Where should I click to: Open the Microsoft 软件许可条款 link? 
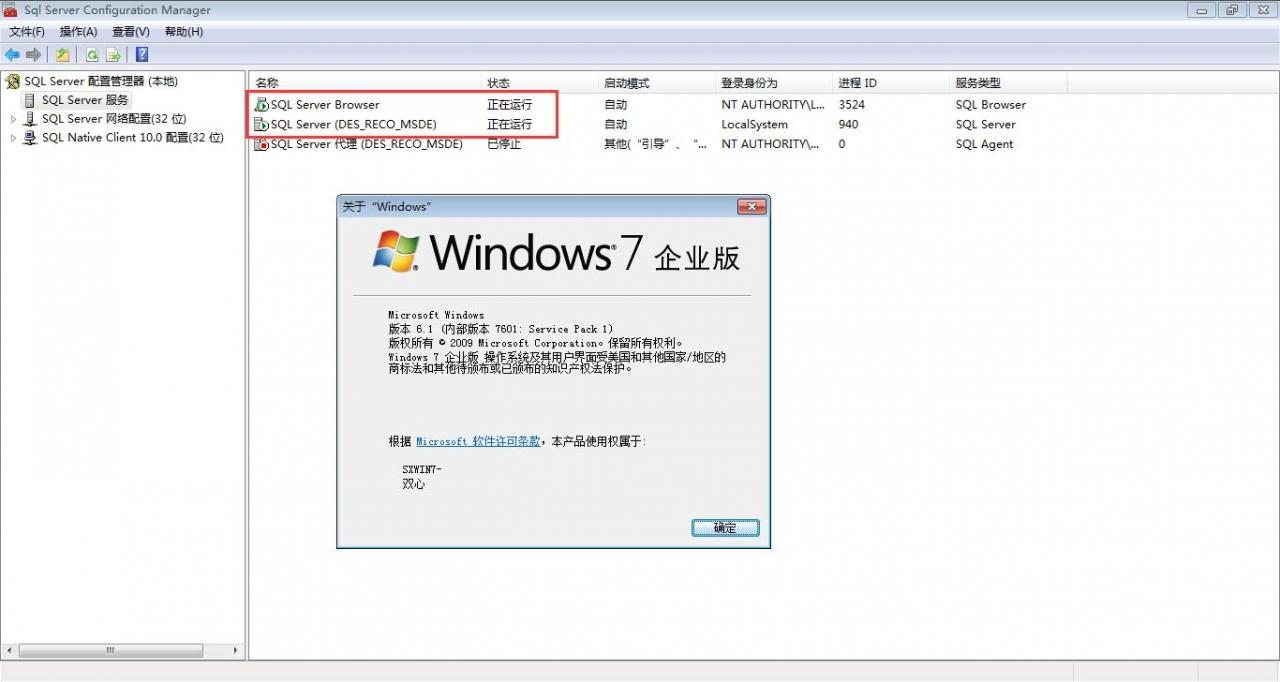[479, 441]
